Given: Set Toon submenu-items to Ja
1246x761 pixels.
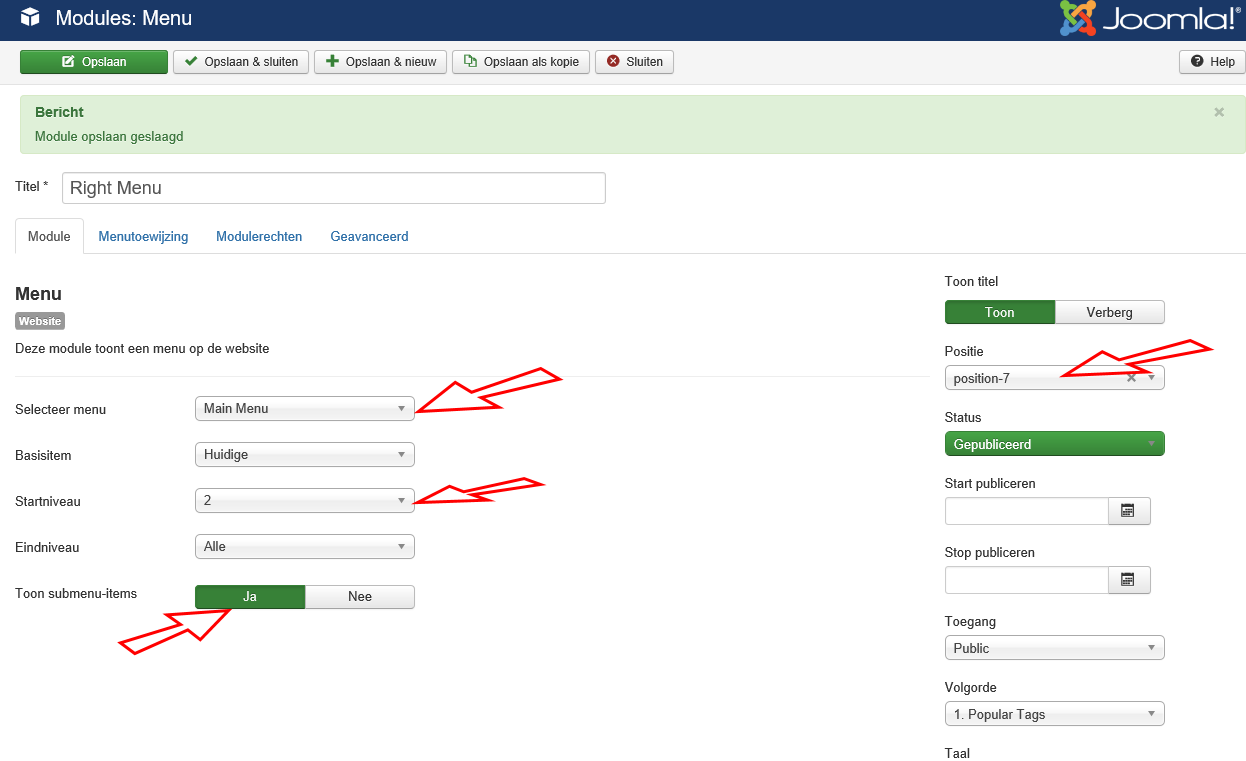Looking at the screenshot, I should tap(250, 597).
